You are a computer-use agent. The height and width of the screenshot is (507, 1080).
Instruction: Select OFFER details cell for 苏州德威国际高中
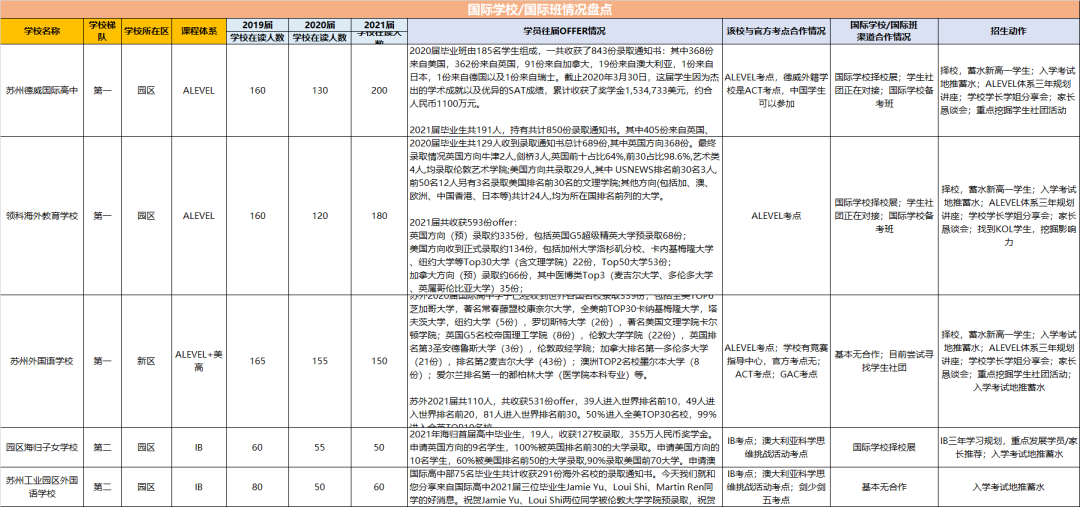click(x=565, y=90)
